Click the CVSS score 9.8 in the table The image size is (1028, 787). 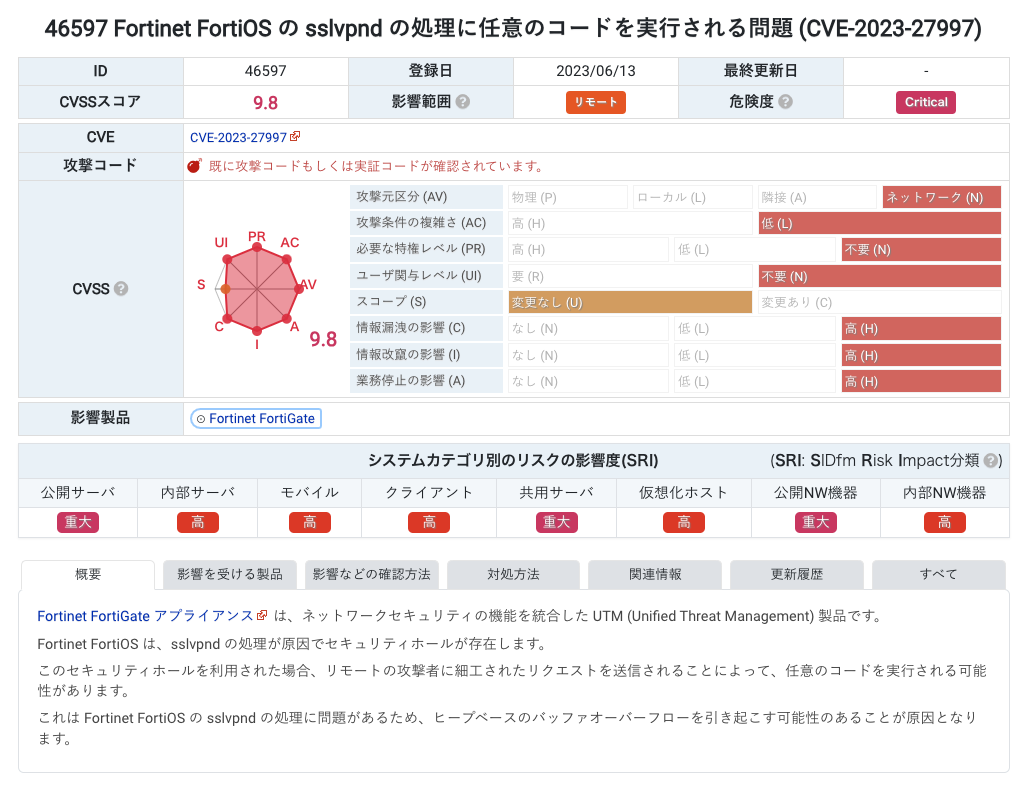pyautogui.click(x=266, y=103)
